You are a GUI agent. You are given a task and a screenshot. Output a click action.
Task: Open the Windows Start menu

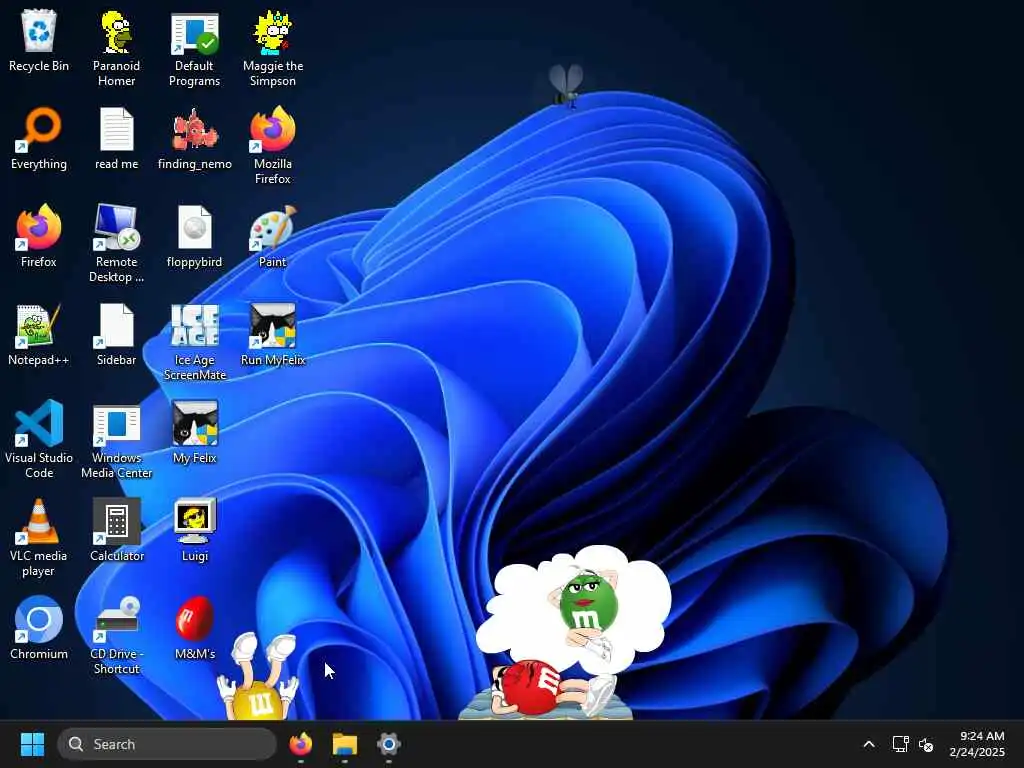pyautogui.click(x=32, y=744)
